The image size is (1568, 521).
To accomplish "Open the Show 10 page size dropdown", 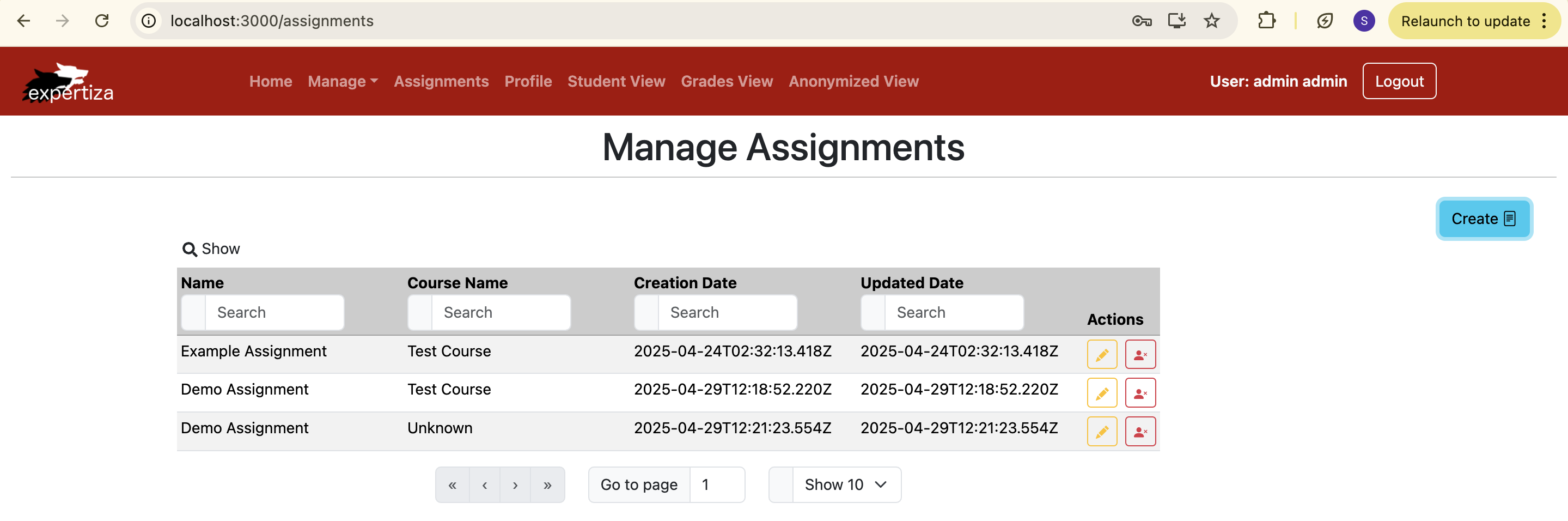I will 846,485.
